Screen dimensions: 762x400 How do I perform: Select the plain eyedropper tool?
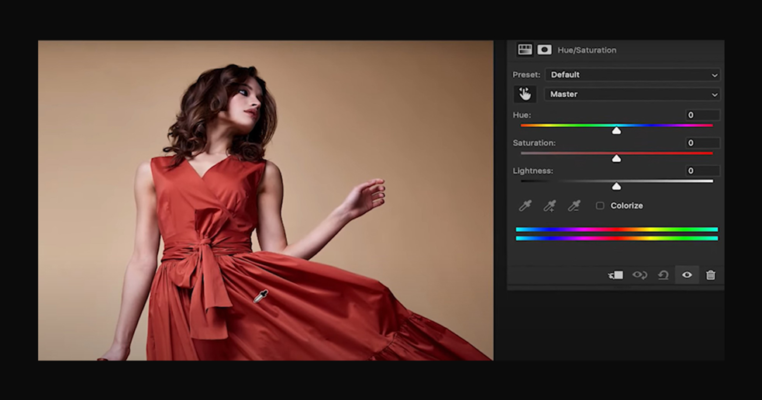tap(525, 206)
